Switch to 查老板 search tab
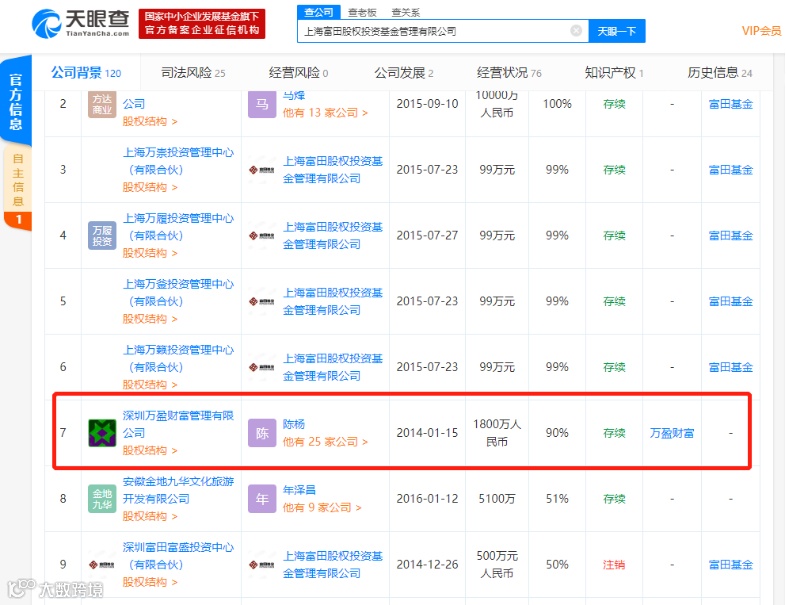The height and width of the screenshot is (605, 786). (x=362, y=12)
